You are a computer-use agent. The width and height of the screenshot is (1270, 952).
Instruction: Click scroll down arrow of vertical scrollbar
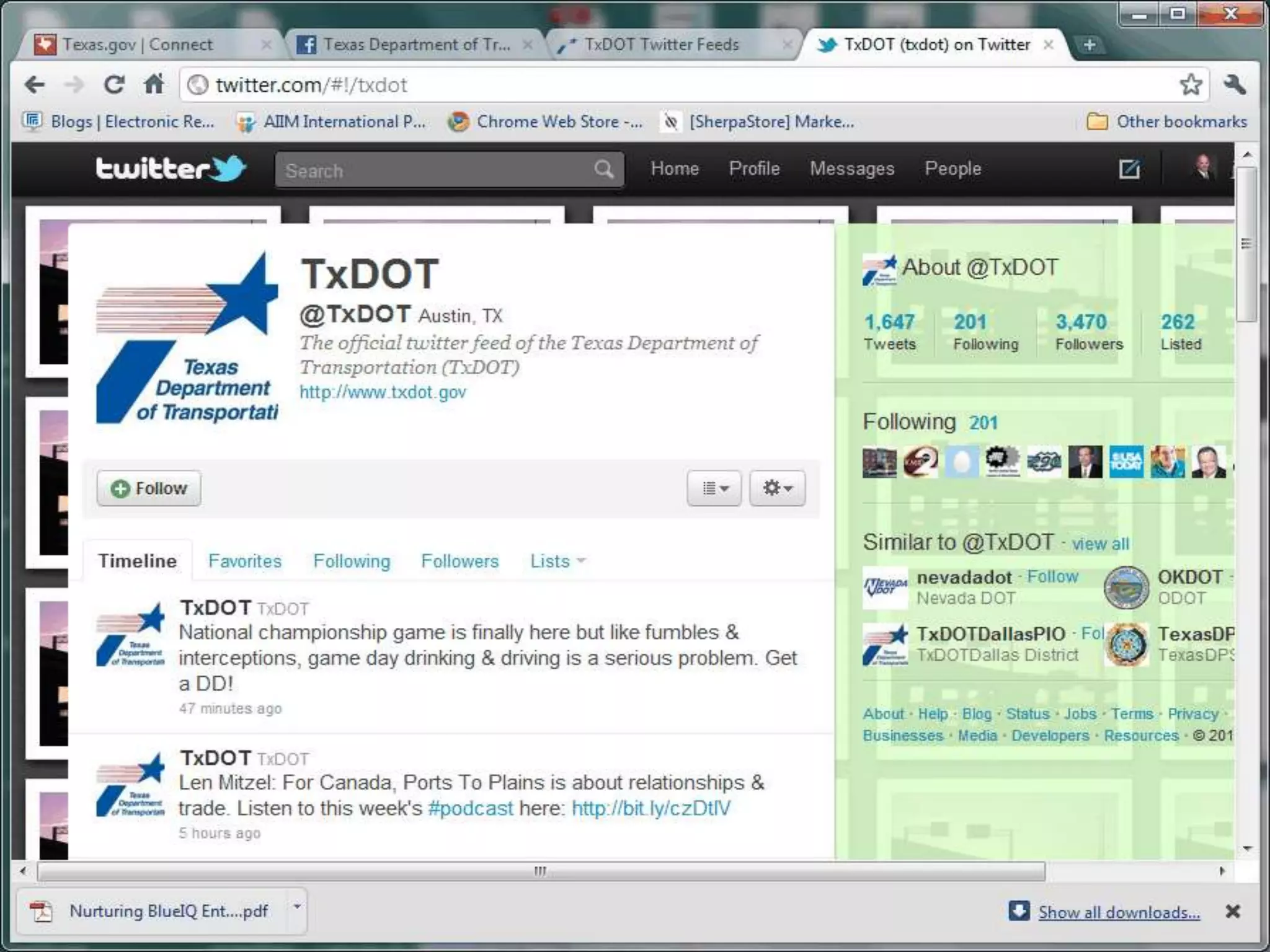(1248, 848)
